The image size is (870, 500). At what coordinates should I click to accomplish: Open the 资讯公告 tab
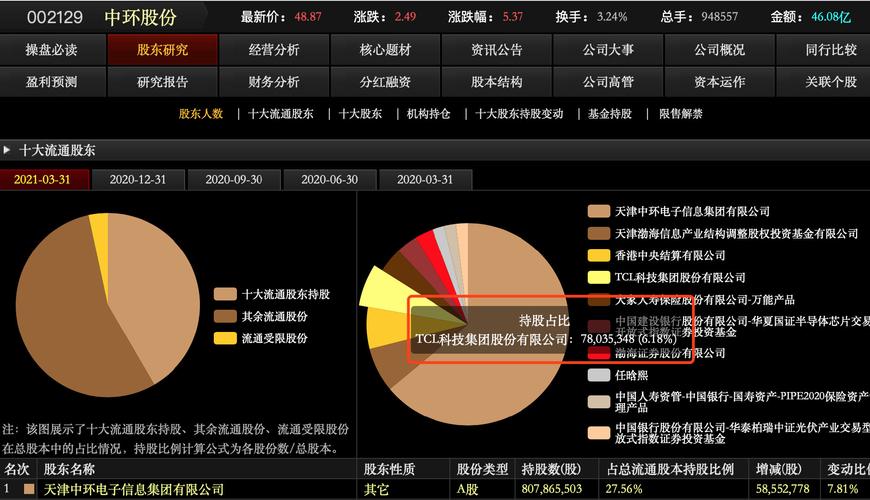pos(497,50)
